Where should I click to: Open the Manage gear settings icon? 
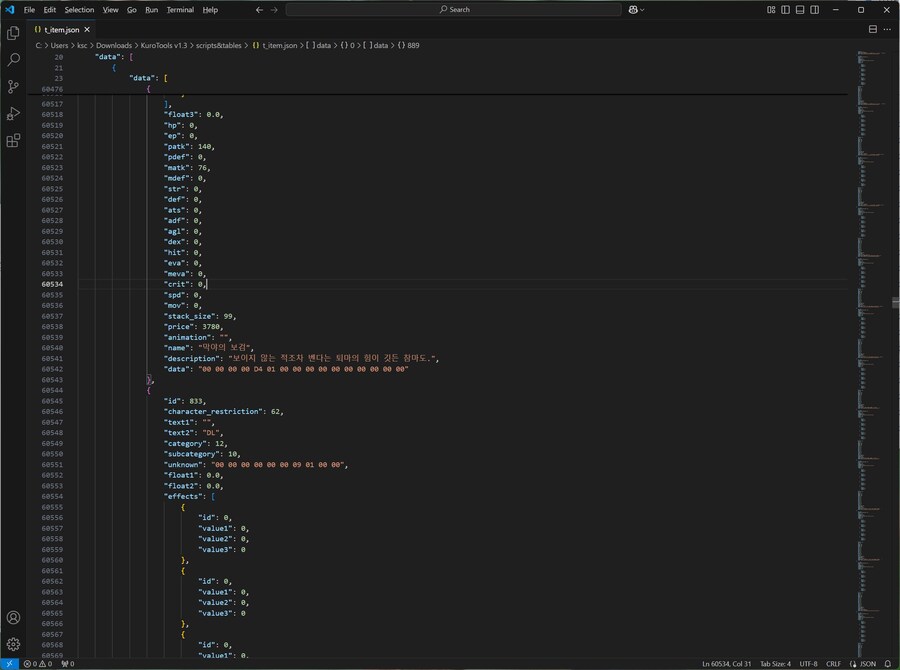pos(13,645)
